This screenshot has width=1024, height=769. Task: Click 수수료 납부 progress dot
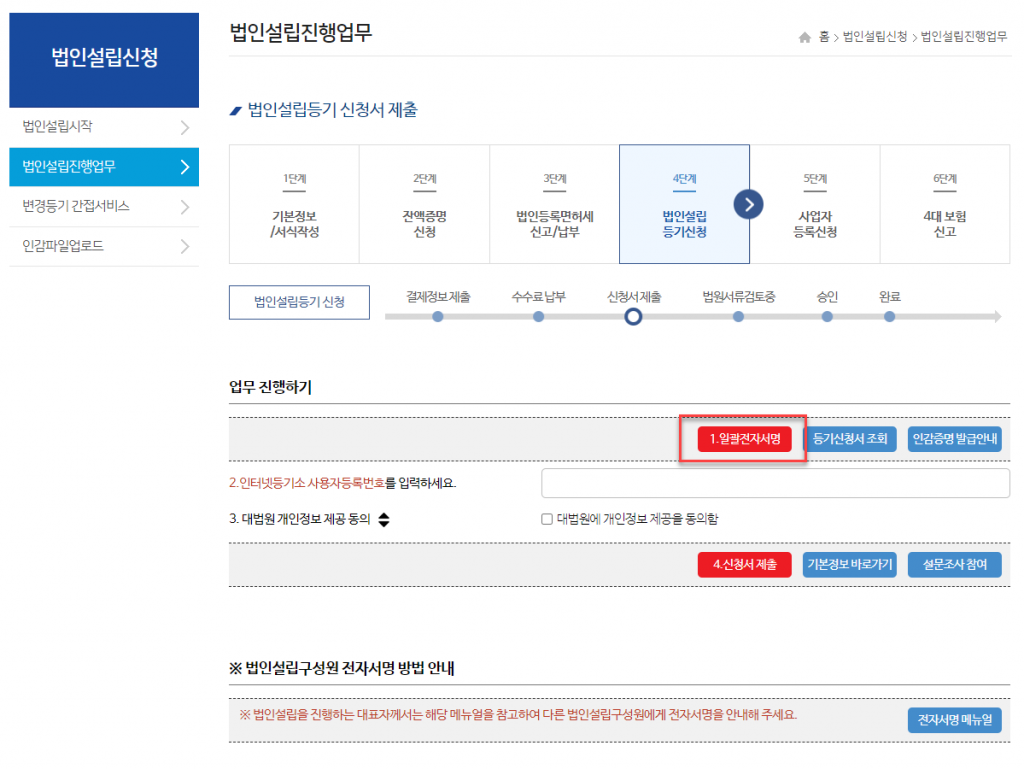click(538, 317)
